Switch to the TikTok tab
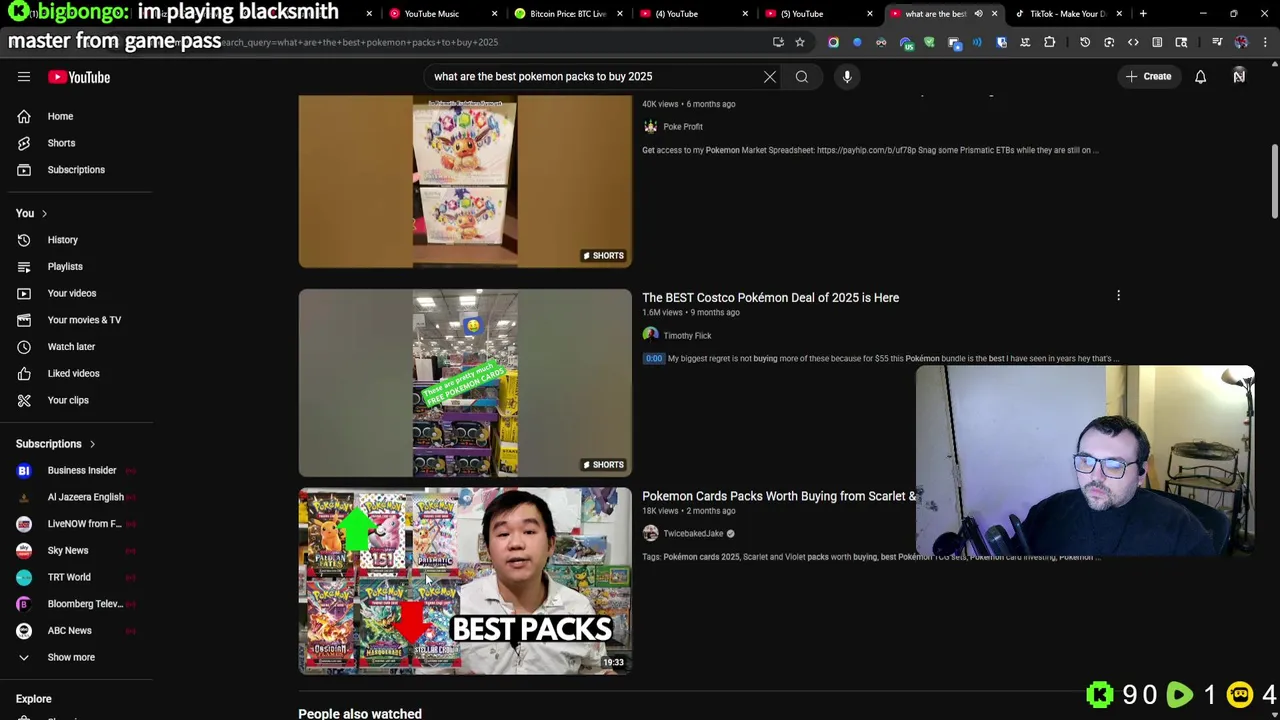This screenshot has height=720, width=1280. pos(1067,14)
